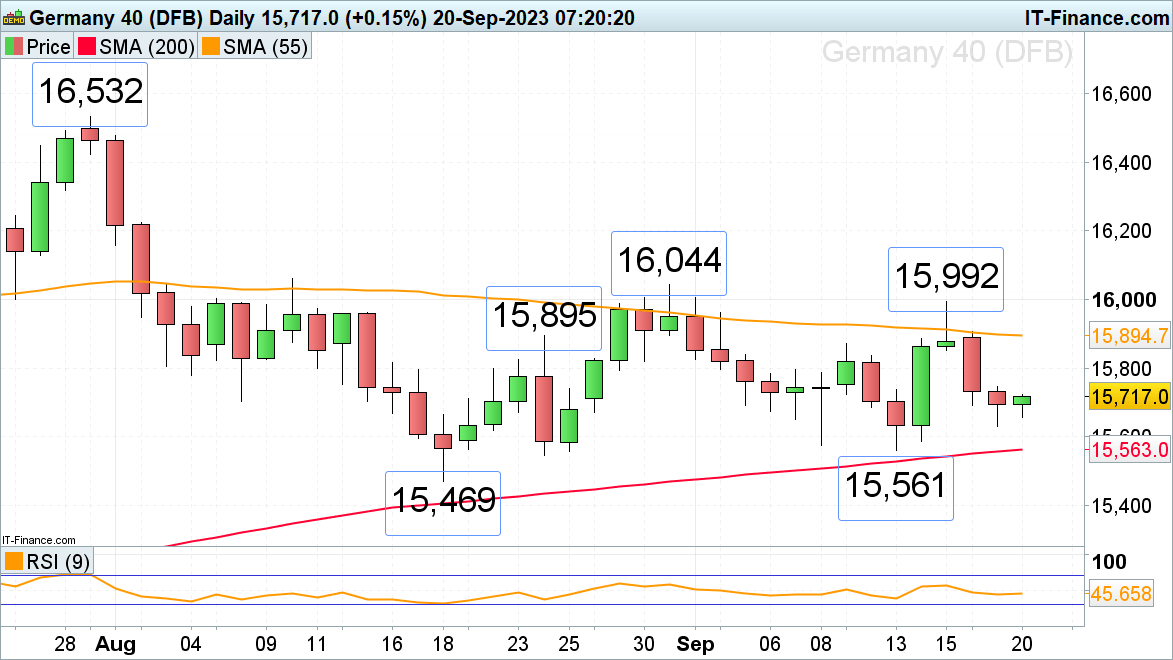Click the 15,992 annotation label

point(946,278)
